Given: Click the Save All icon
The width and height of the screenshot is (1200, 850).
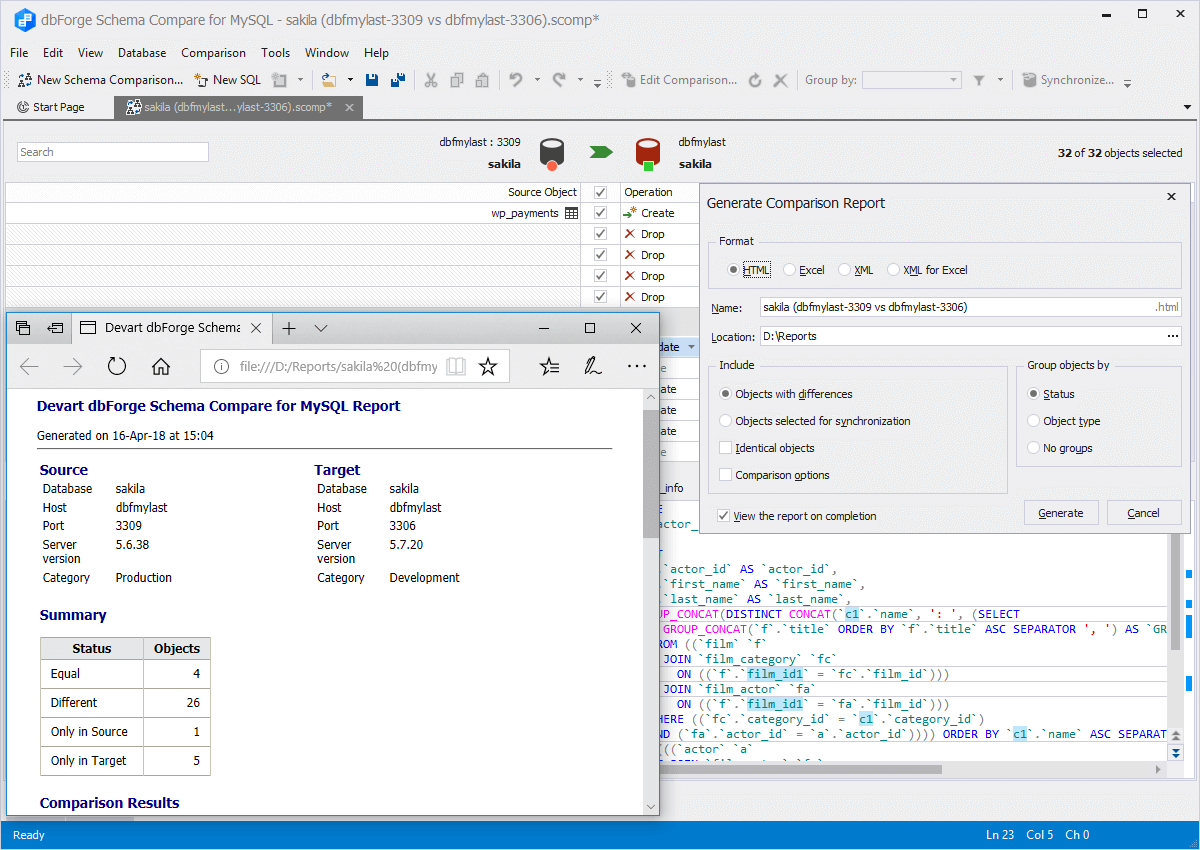Looking at the screenshot, I should 397,80.
